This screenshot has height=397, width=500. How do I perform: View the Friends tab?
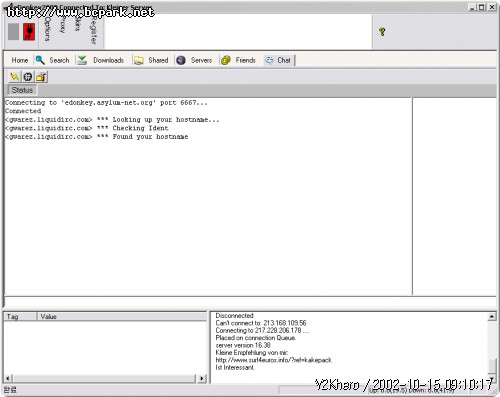(x=239, y=60)
